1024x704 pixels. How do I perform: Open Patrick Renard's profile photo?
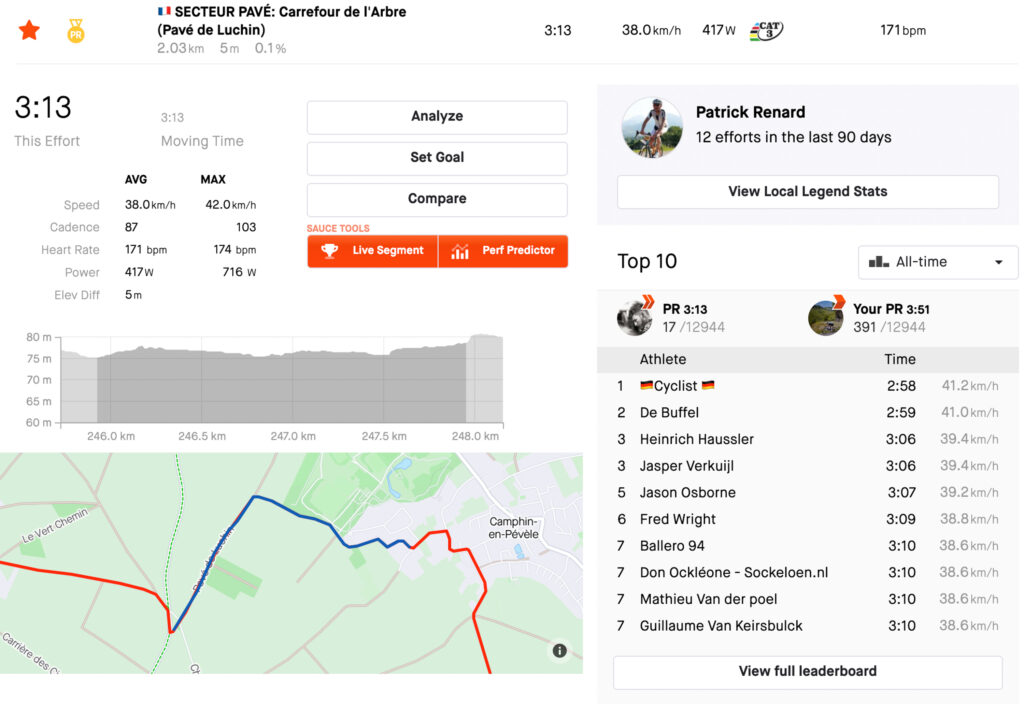coord(652,127)
